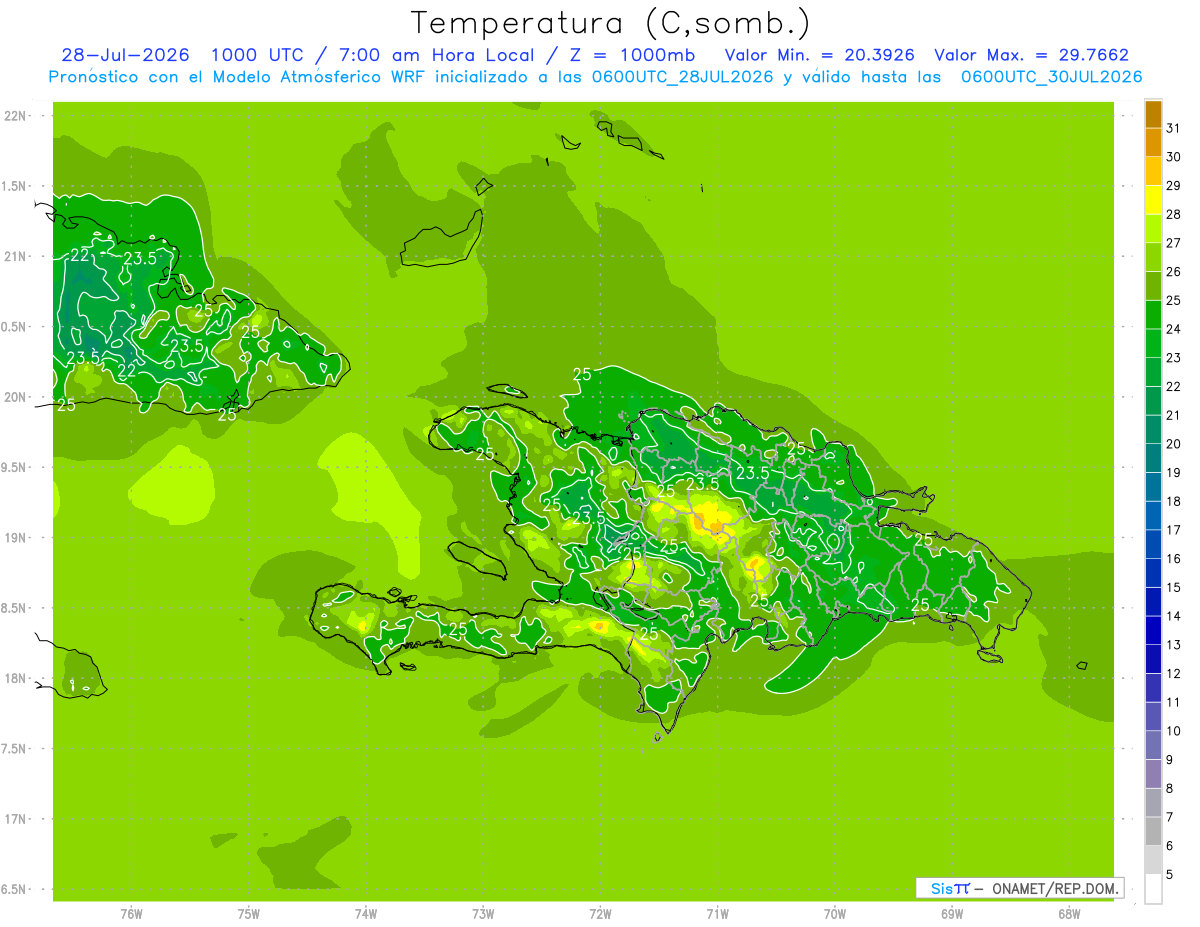Click the color scale label "28"
Image resolution: width=1200 pixels, height=927 pixels.
click(1173, 214)
